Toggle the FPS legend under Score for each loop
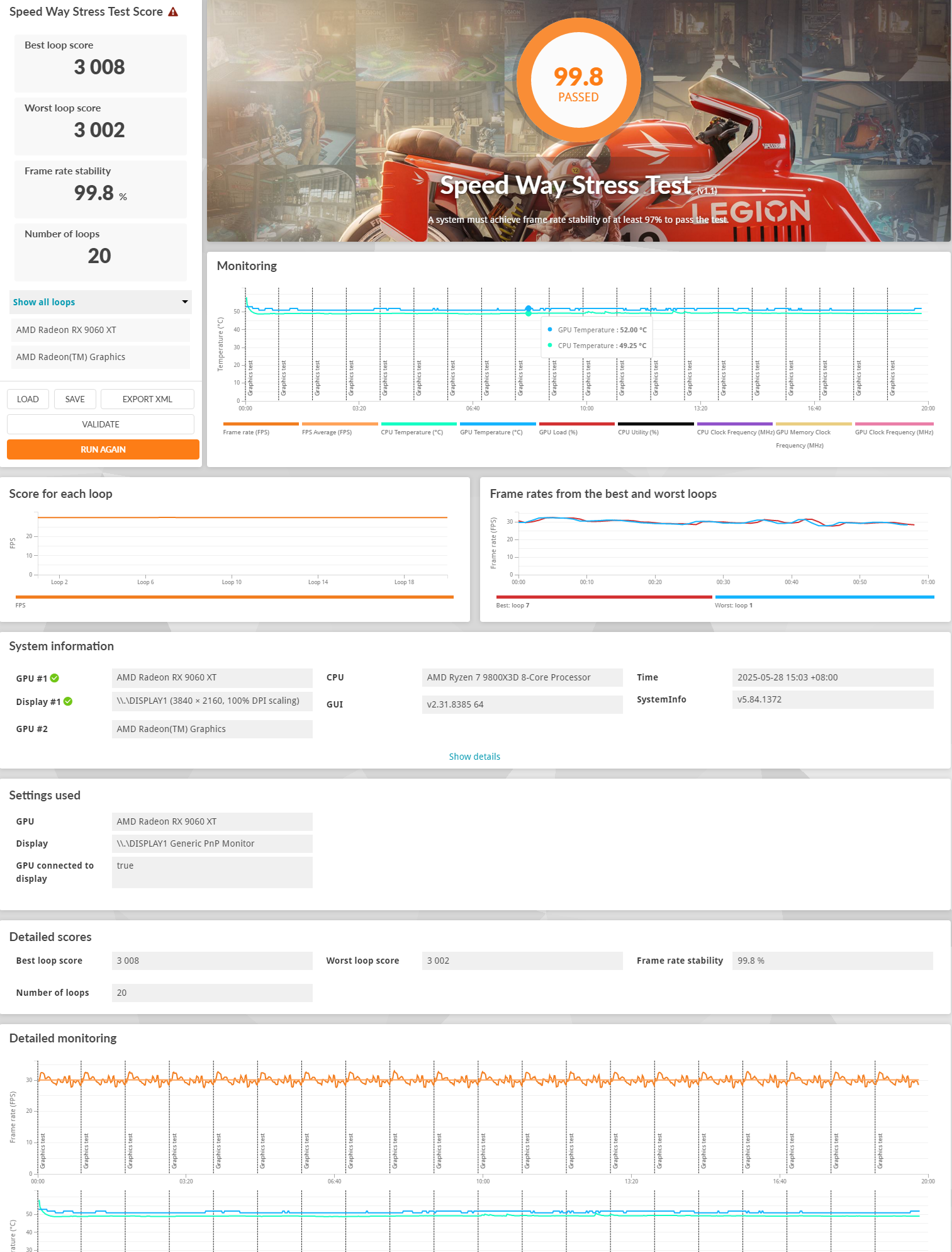This screenshot has width=952, height=1252. (234, 601)
